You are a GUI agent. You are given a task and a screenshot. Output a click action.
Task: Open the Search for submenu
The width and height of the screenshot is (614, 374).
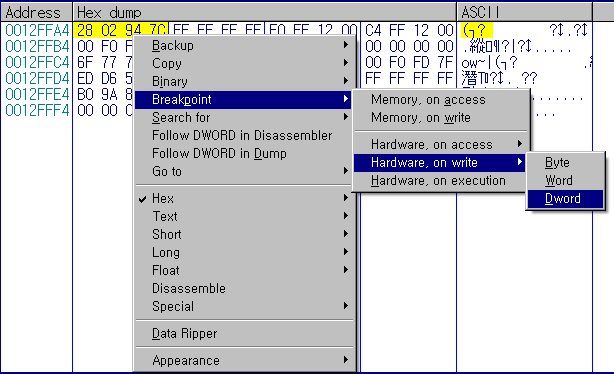245,117
